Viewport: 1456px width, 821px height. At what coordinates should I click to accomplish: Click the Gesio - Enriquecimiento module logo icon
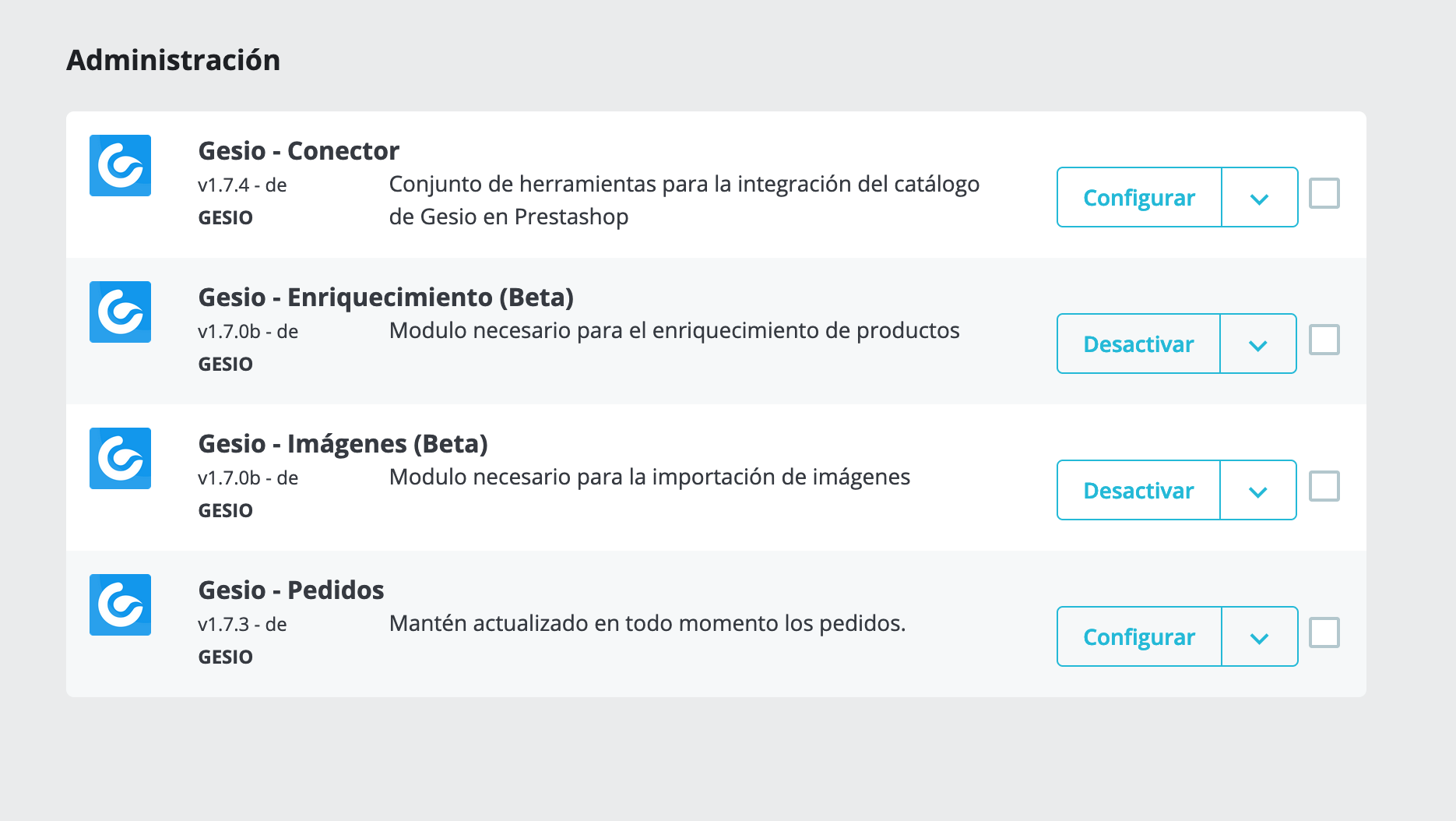[x=120, y=312]
